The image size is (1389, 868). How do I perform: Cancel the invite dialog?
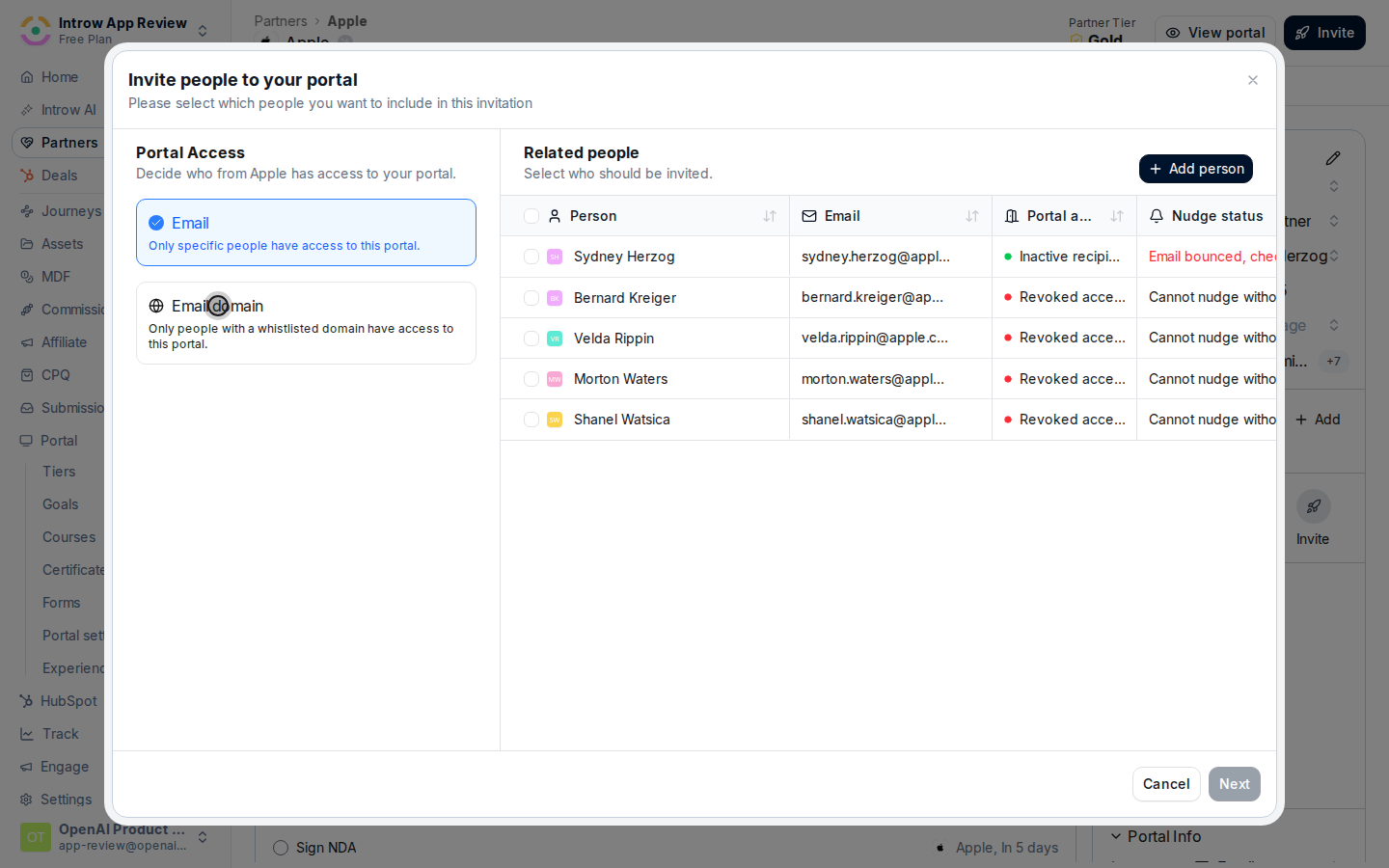[1166, 784]
